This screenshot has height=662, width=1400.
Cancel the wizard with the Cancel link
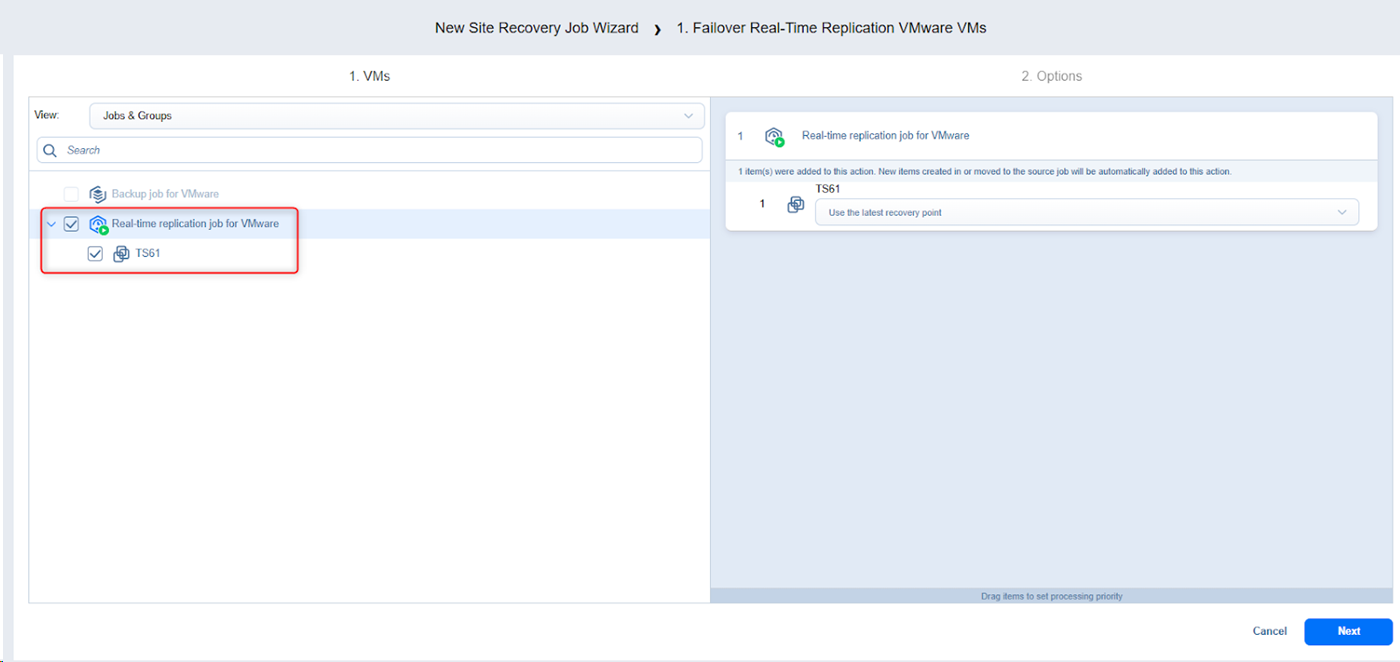(1269, 631)
